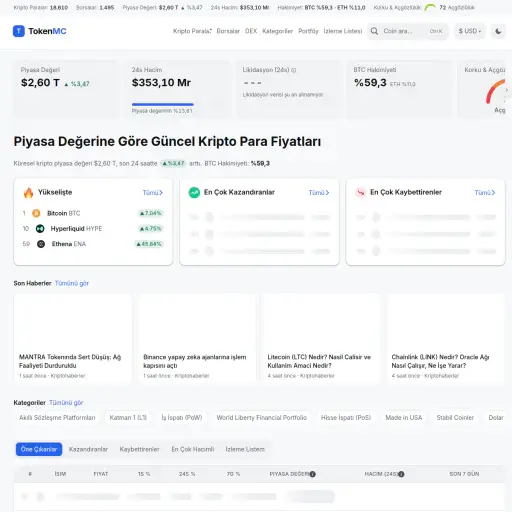Open Tümü link in Yükselişte card
This screenshot has width=512, height=512.
click(x=153, y=193)
